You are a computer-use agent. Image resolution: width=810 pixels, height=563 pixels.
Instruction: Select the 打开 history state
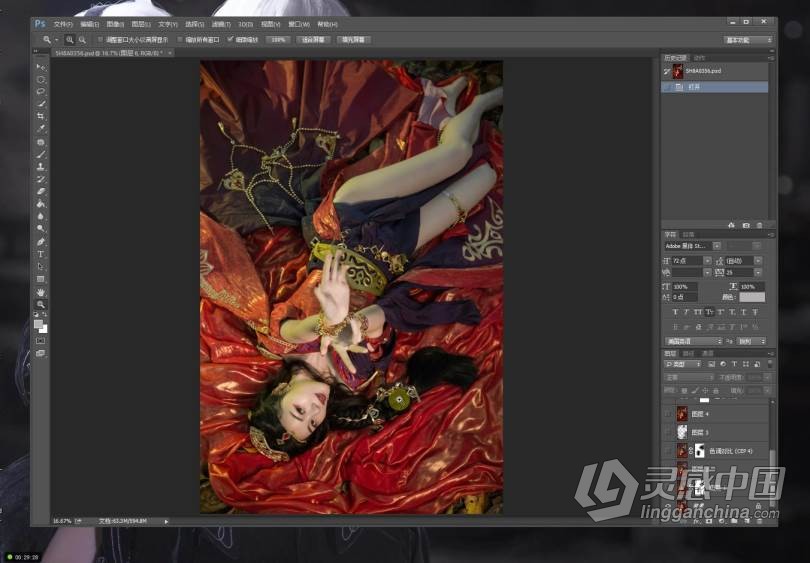click(714, 87)
